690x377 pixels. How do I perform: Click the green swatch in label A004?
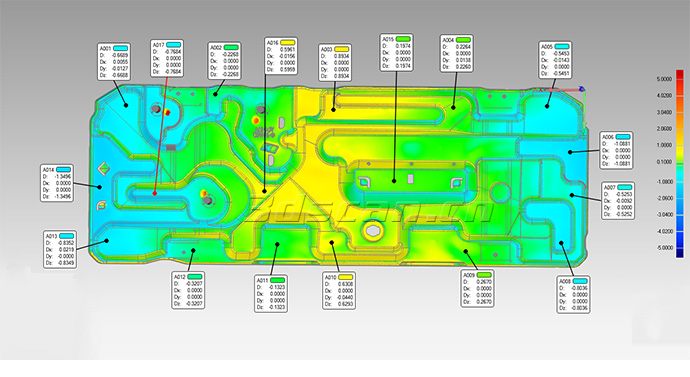pos(463,40)
